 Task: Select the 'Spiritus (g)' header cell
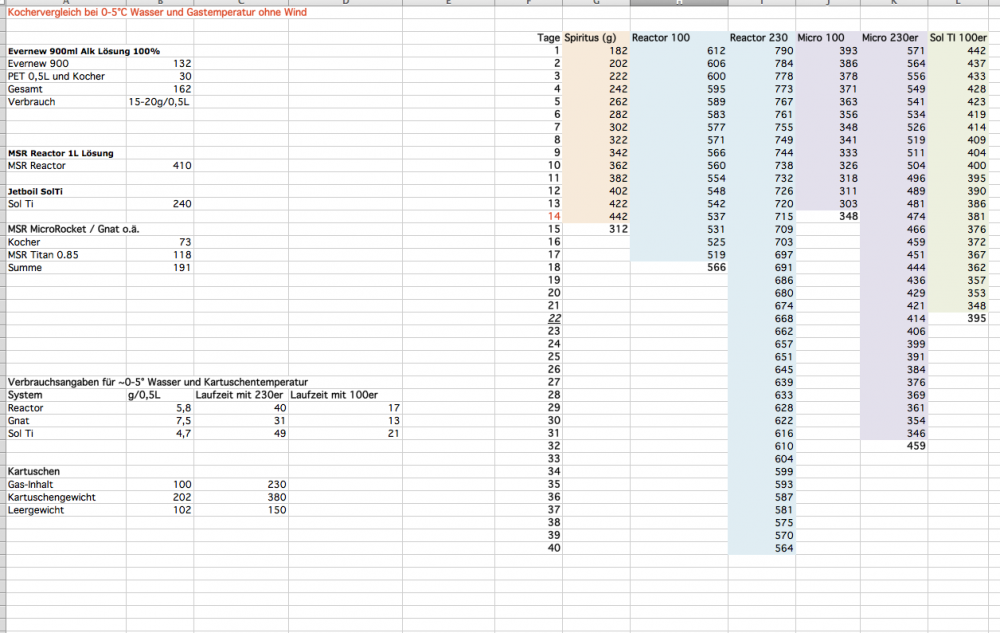[595, 37]
